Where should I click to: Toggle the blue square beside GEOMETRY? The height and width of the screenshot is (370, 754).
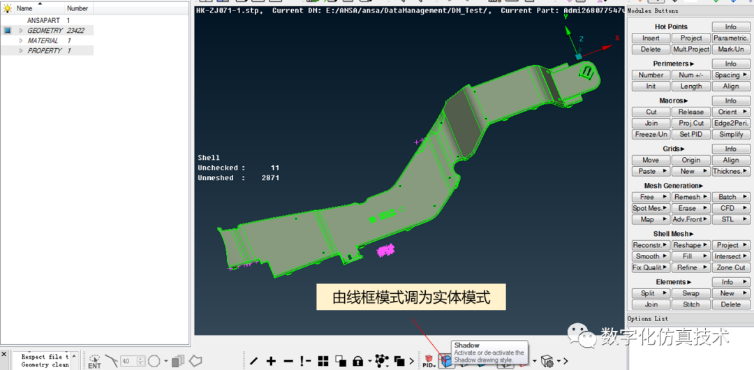(7, 30)
